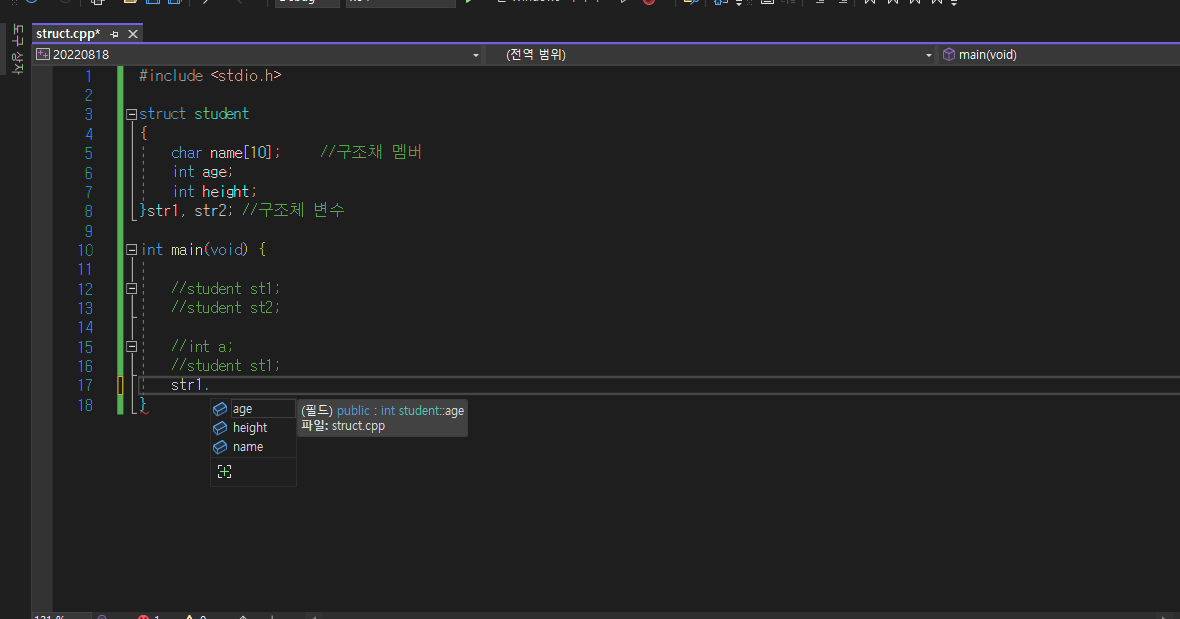The height and width of the screenshot is (619, 1180).
Task: Open the 도구 상자 side panel tab
Action: tap(18, 50)
